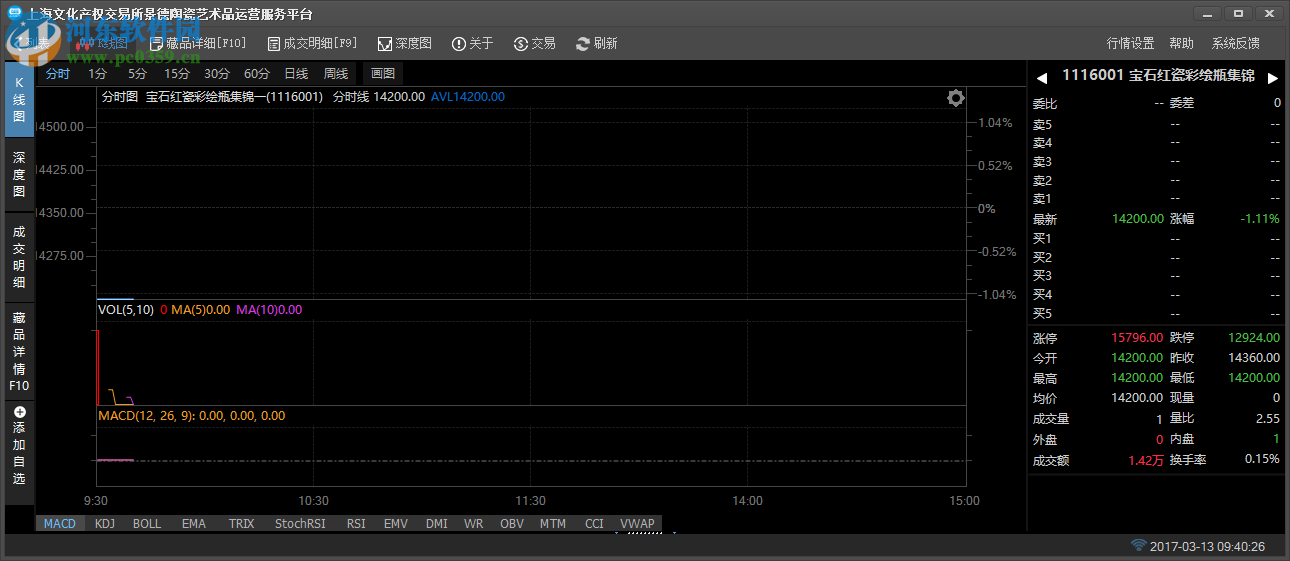Click the title 1116001 宝石红瓷彩绘瓶集锦
Screen dimensions: 1290x561
point(1158,76)
